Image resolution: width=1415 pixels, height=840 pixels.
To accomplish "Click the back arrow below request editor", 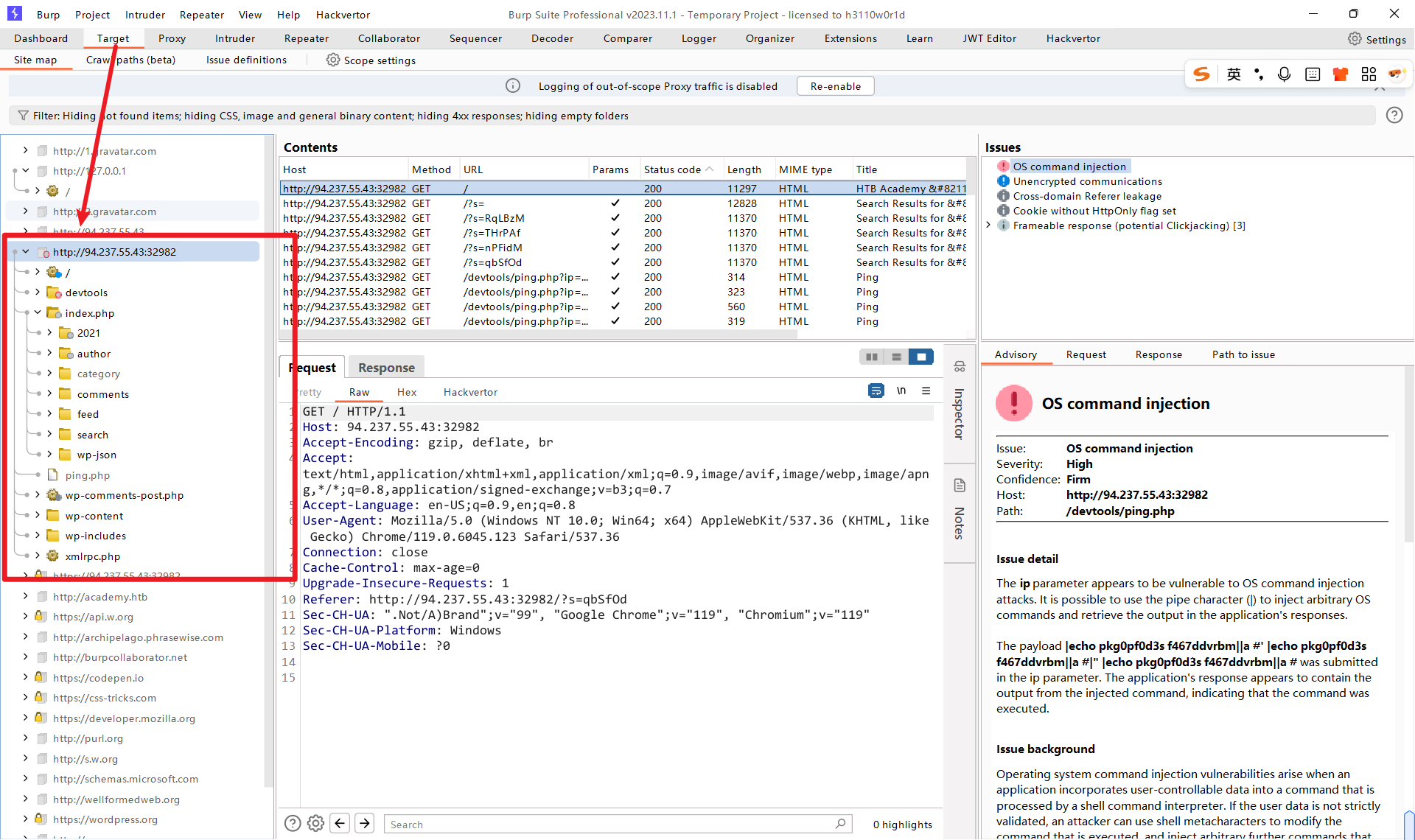I will 340,823.
